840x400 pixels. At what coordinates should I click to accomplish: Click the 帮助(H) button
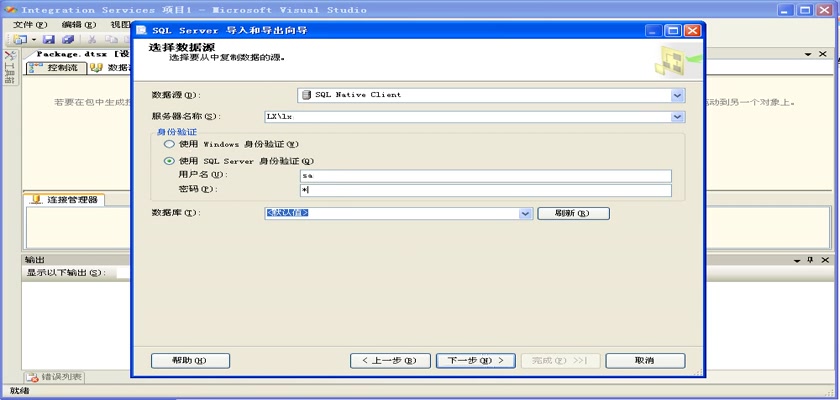tap(190, 360)
